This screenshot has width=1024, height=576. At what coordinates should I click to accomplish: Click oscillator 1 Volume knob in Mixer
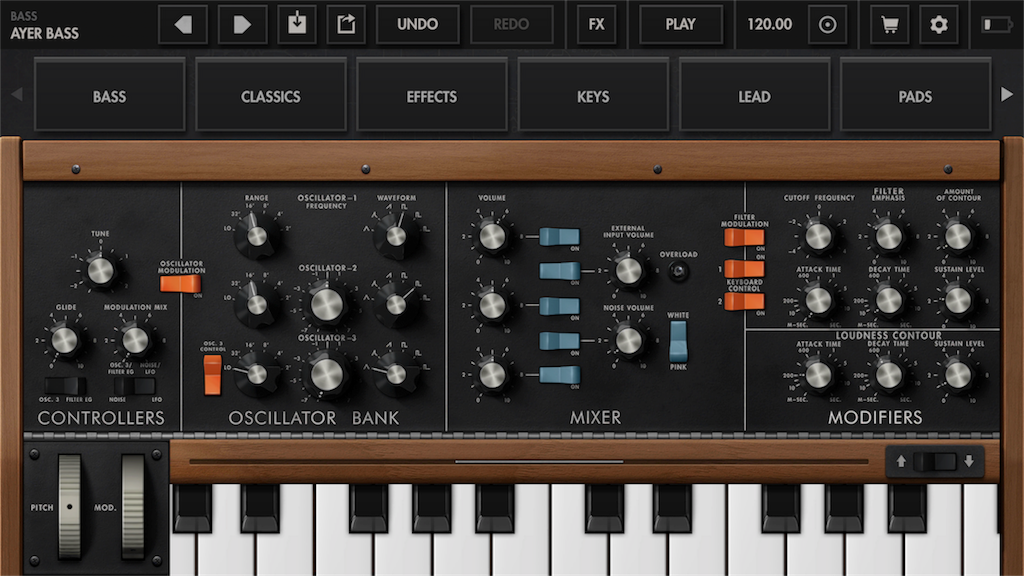point(492,236)
